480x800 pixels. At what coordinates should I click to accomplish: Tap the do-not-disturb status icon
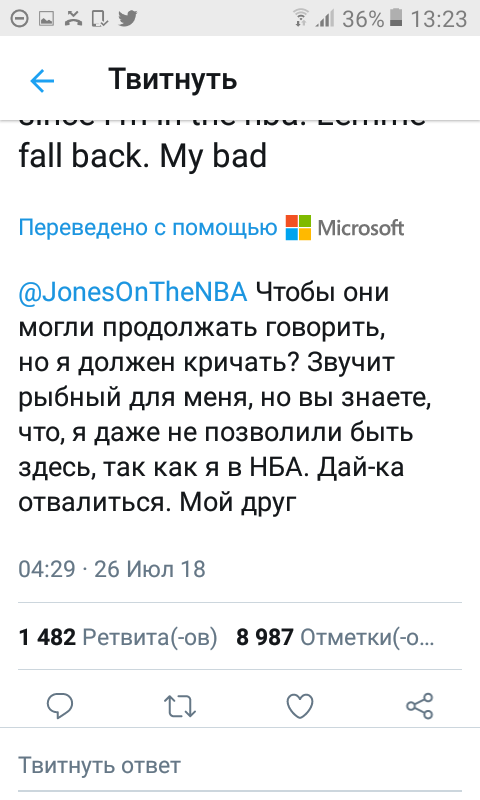pyautogui.click(x=20, y=19)
